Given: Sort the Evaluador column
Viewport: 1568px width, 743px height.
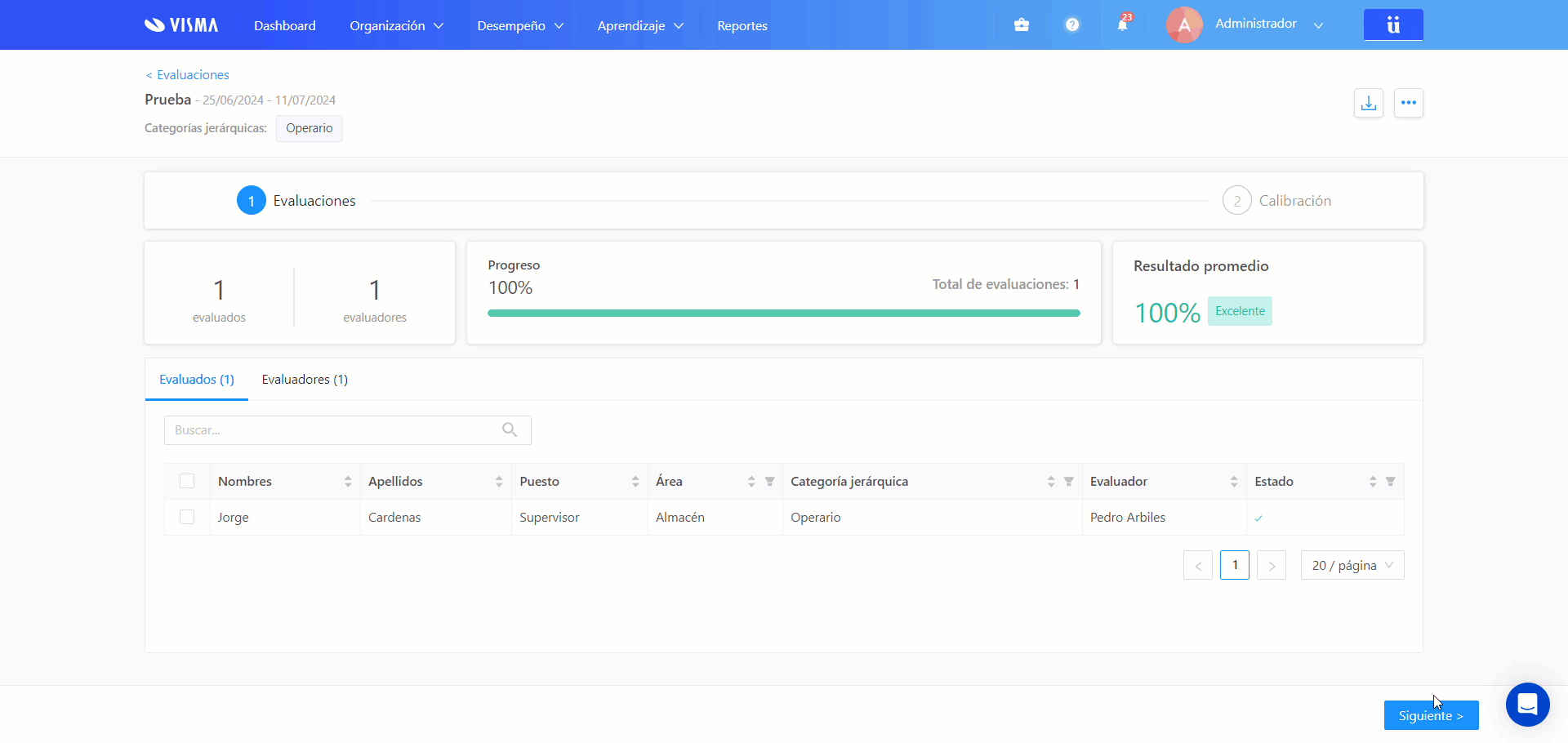Looking at the screenshot, I should (x=1234, y=482).
